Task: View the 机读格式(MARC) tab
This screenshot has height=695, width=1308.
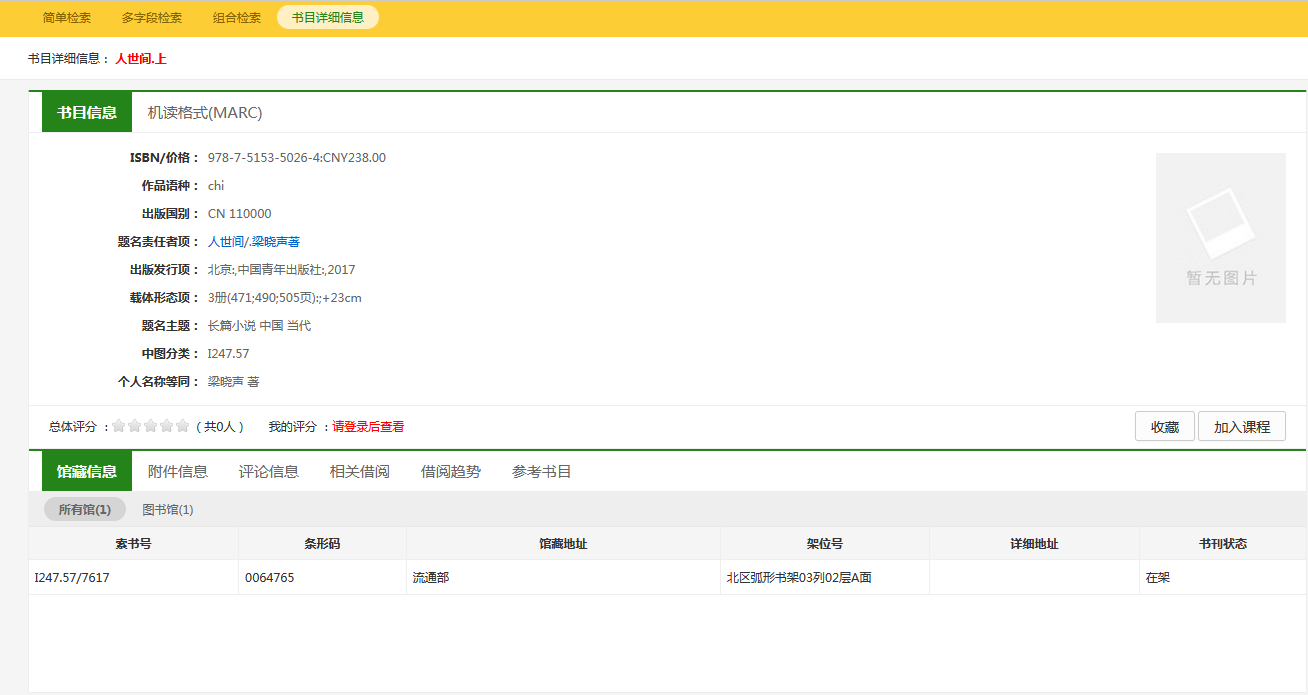Action: coord(205,112)
